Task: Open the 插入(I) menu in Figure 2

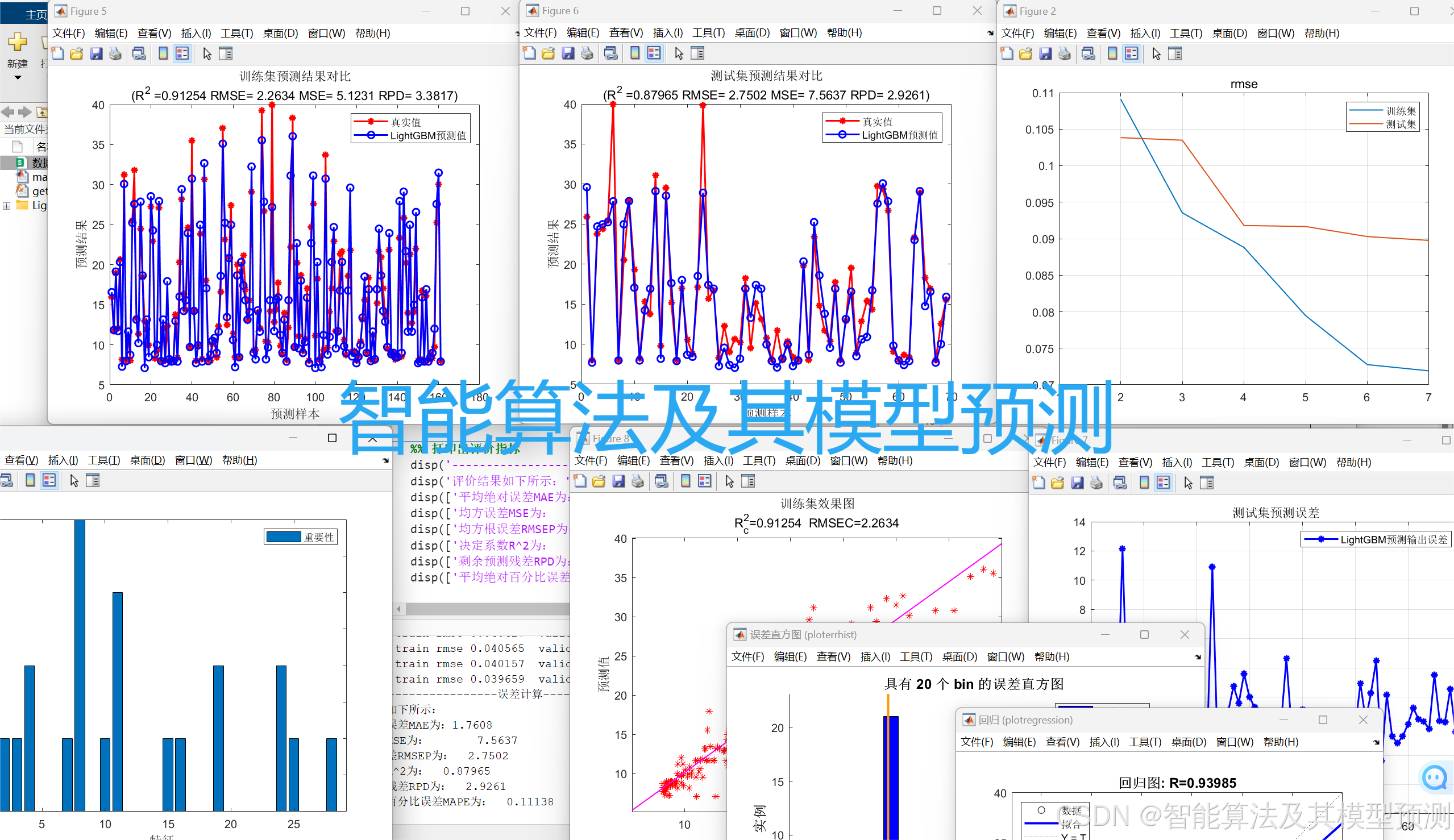Action: coord(1145,33)
